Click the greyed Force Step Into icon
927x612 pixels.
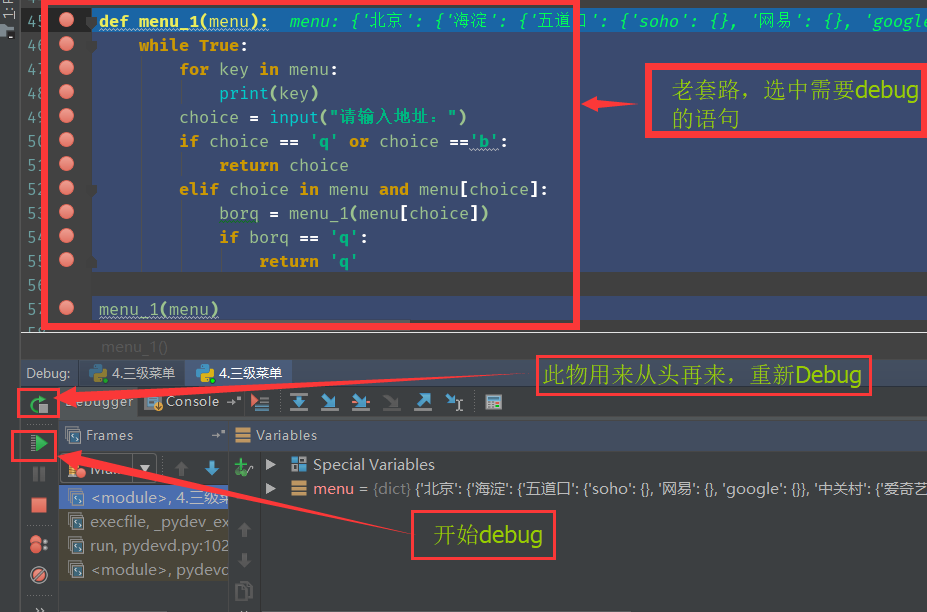391,402
